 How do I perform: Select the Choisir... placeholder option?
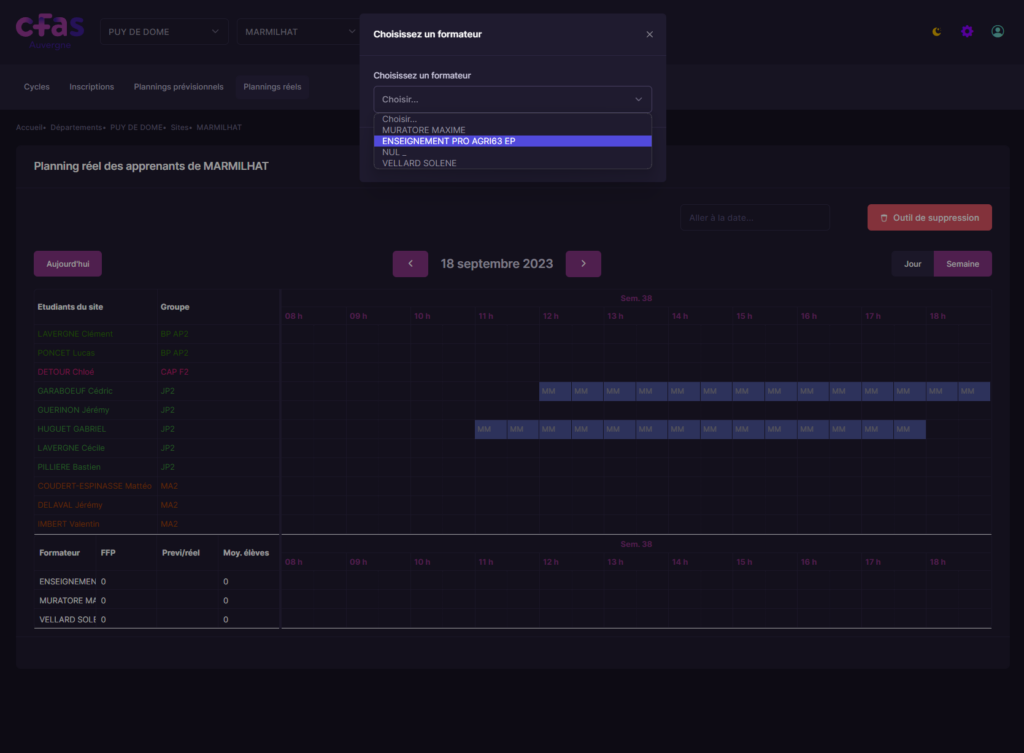pos(513,119)
